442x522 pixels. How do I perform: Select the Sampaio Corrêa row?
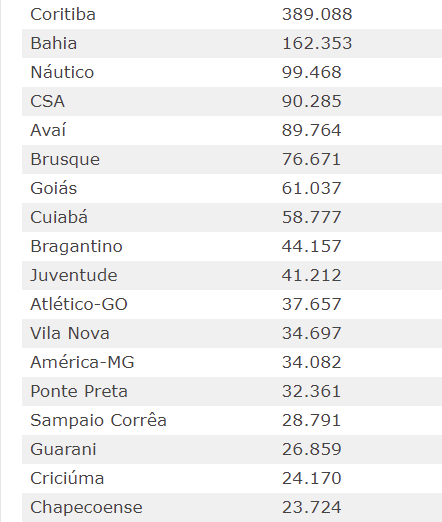point(232,420)
